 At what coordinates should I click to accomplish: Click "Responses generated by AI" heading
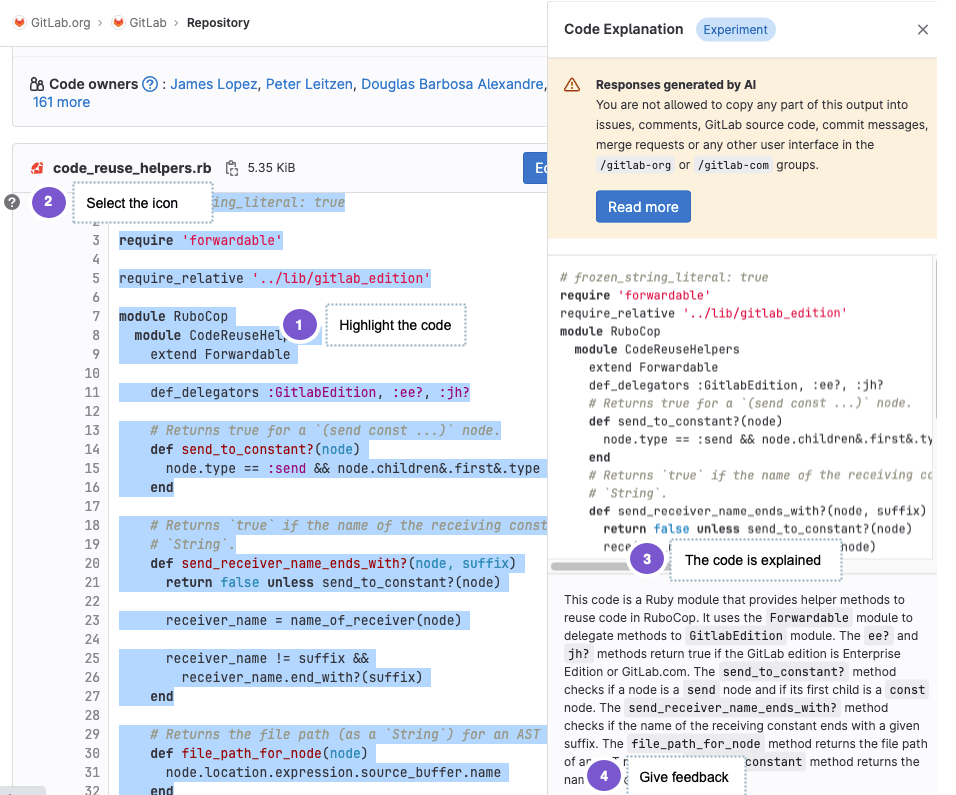[x=676, y=85]
